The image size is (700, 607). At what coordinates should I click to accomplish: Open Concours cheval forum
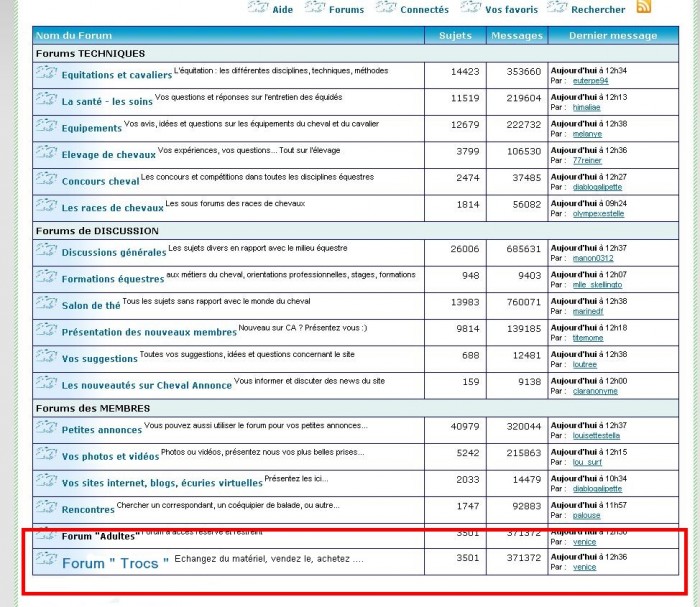[100, 181]
